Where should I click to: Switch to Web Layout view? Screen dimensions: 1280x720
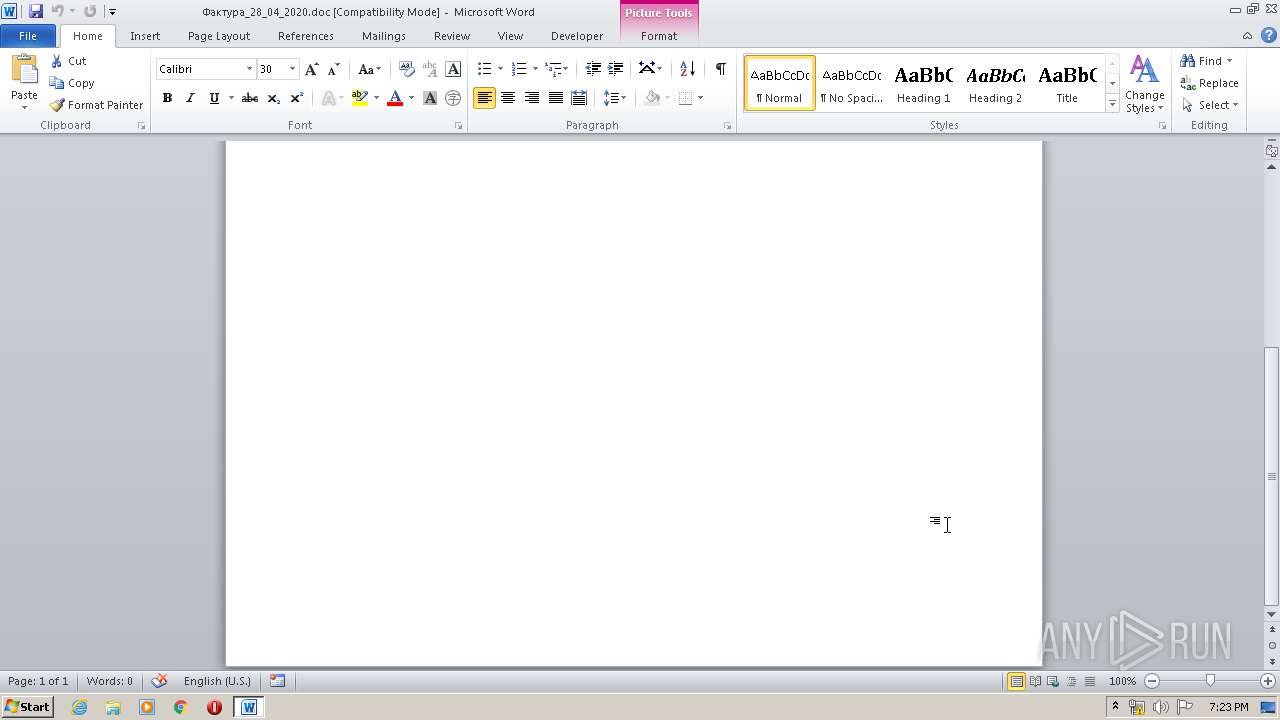coord(1052,681)
